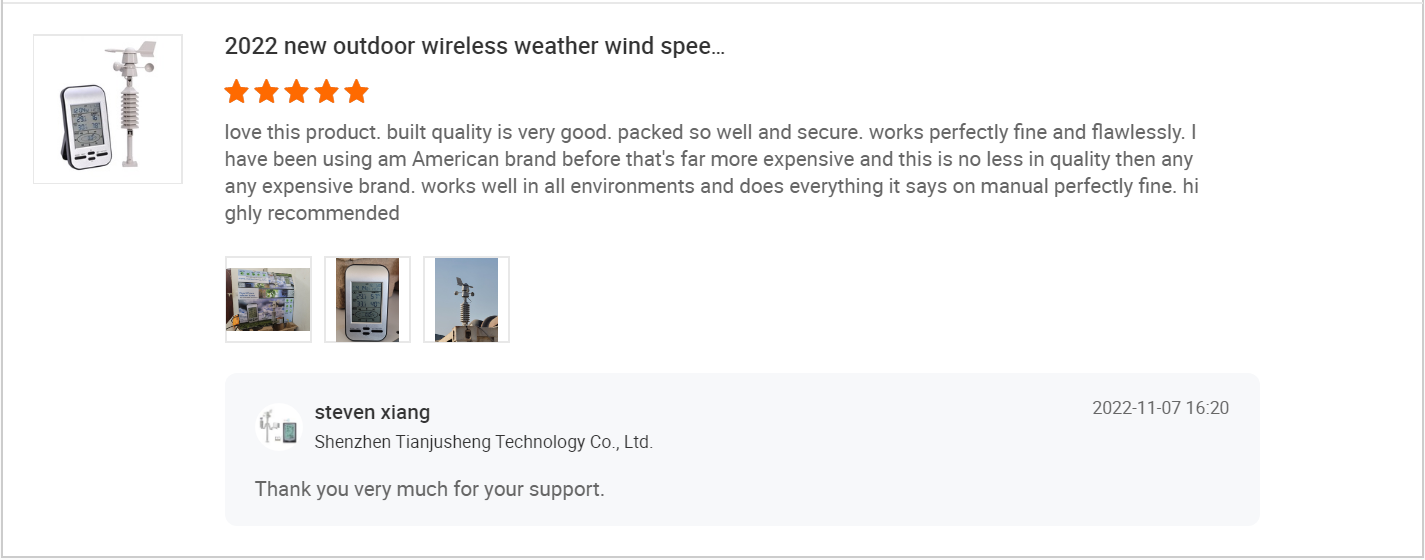Open steven xiang's round seller avatar
This screenshot has width=1425, height=560.
(279, 427)
